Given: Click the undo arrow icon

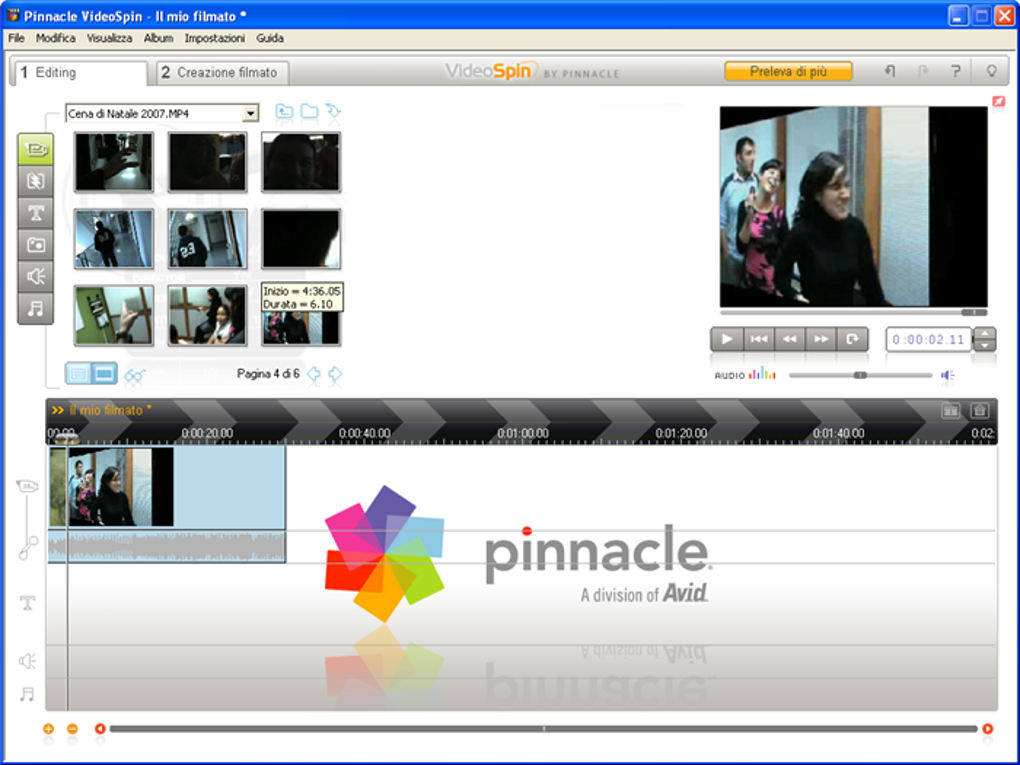Looking at the screenshot, I should click(889, 71).
